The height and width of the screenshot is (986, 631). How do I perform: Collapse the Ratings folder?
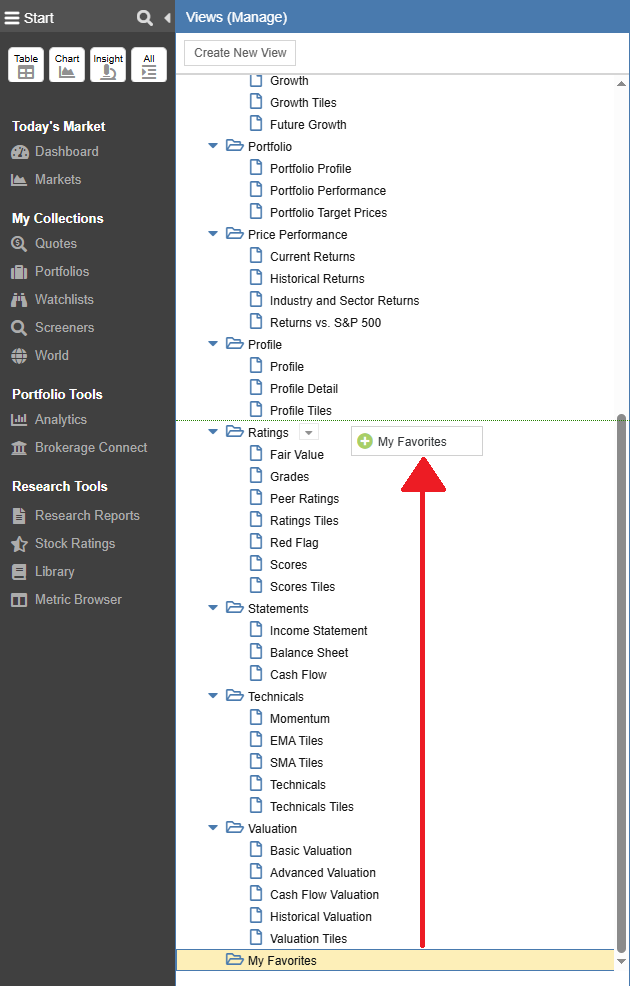(213, 432)
